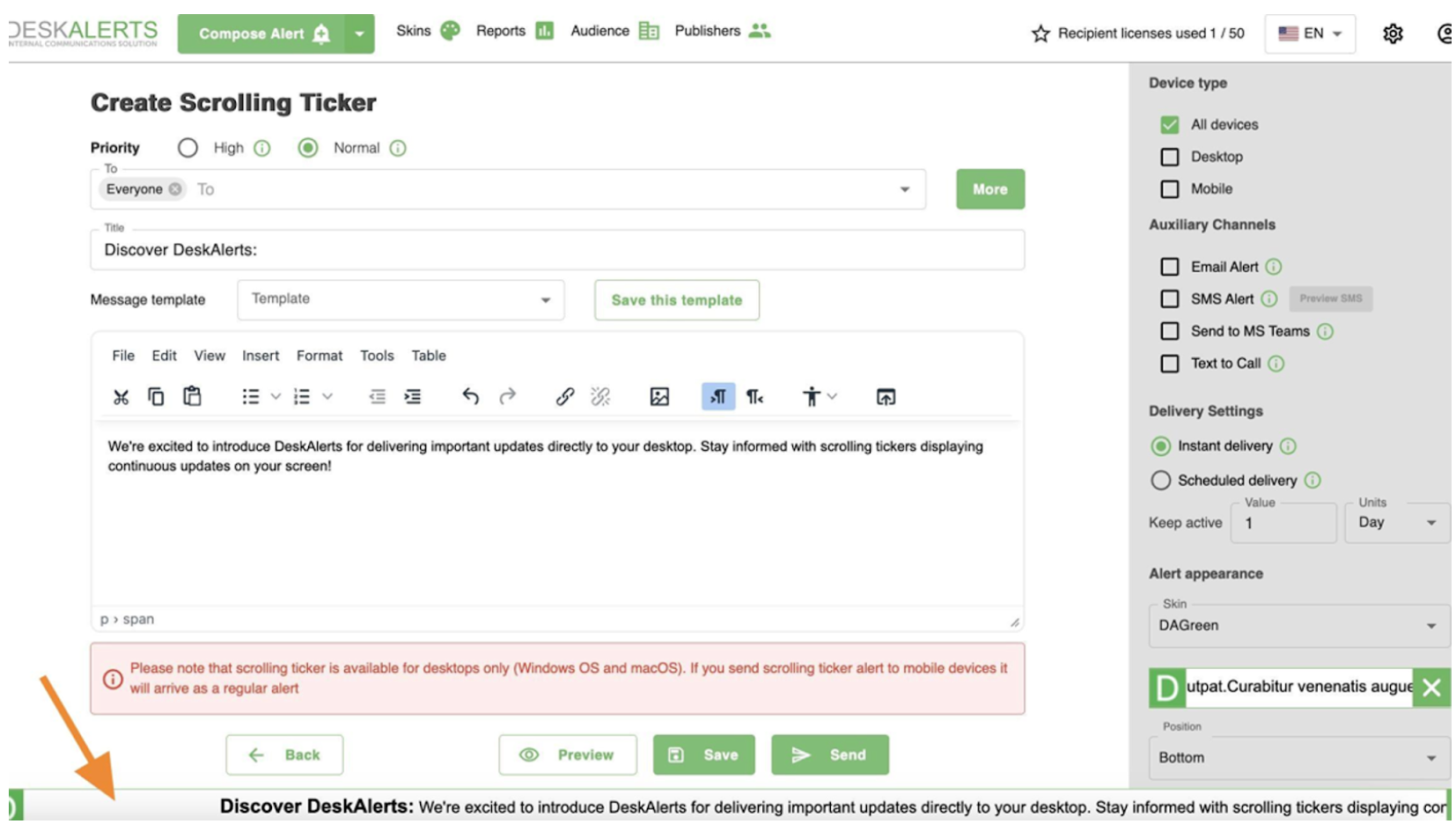Screen dimensions: 1456x824
Task: Click the accessibility checker icon
Action: click(x=811, y=397)
